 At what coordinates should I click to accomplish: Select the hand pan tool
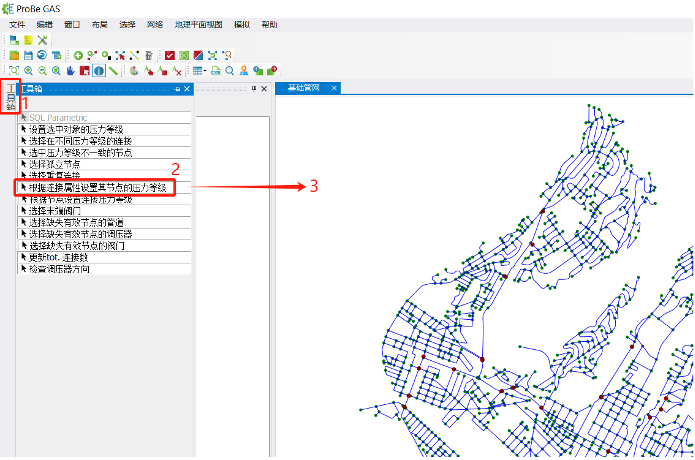pos(71,71)
